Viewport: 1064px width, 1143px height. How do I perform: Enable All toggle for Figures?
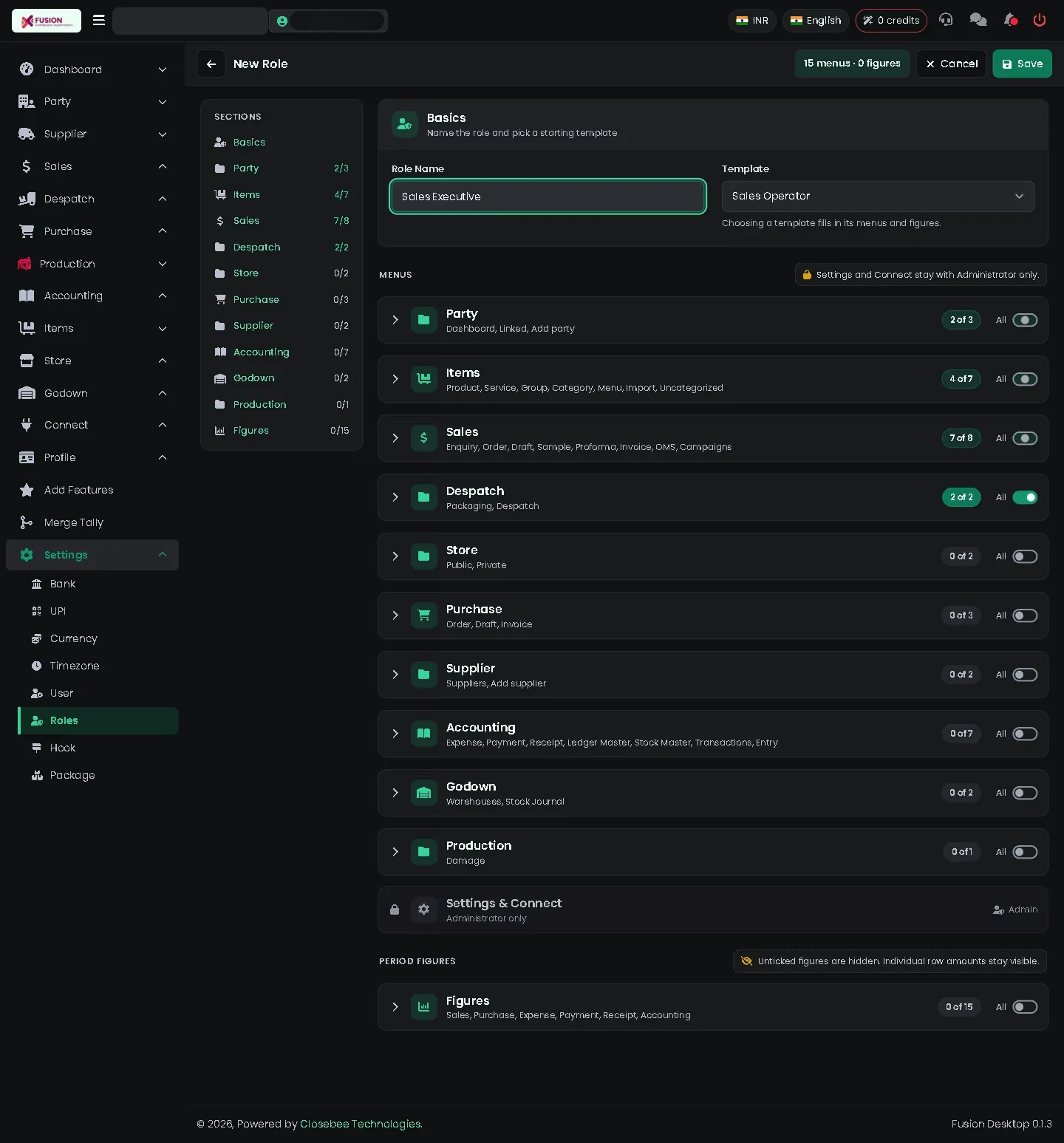click(x=1025, y=1007)
